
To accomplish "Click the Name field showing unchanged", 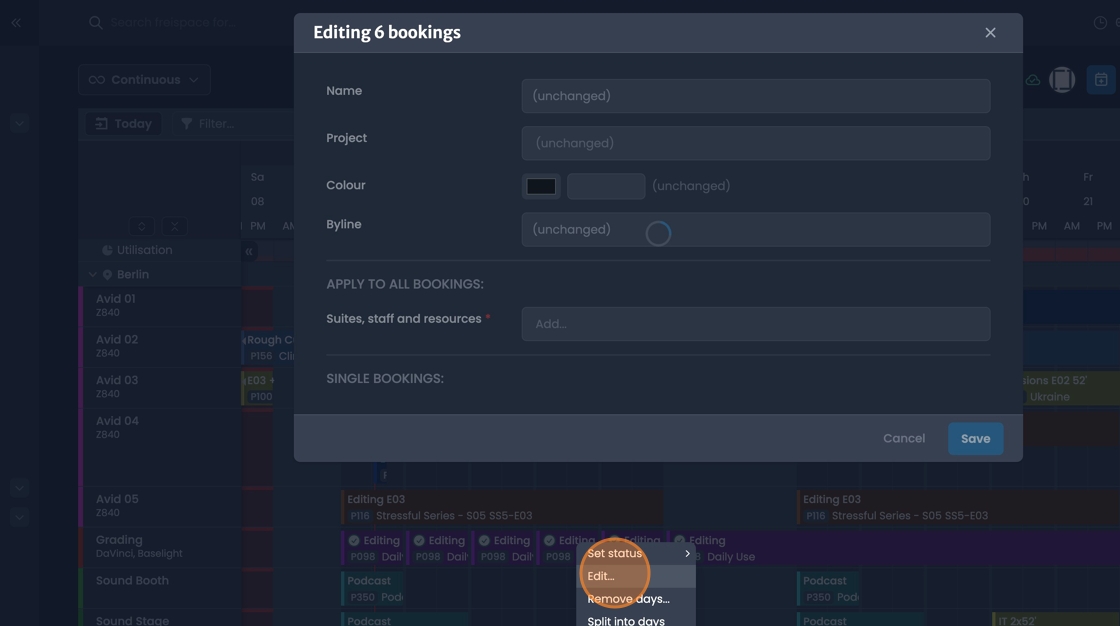I will click(x=755, y=95).
